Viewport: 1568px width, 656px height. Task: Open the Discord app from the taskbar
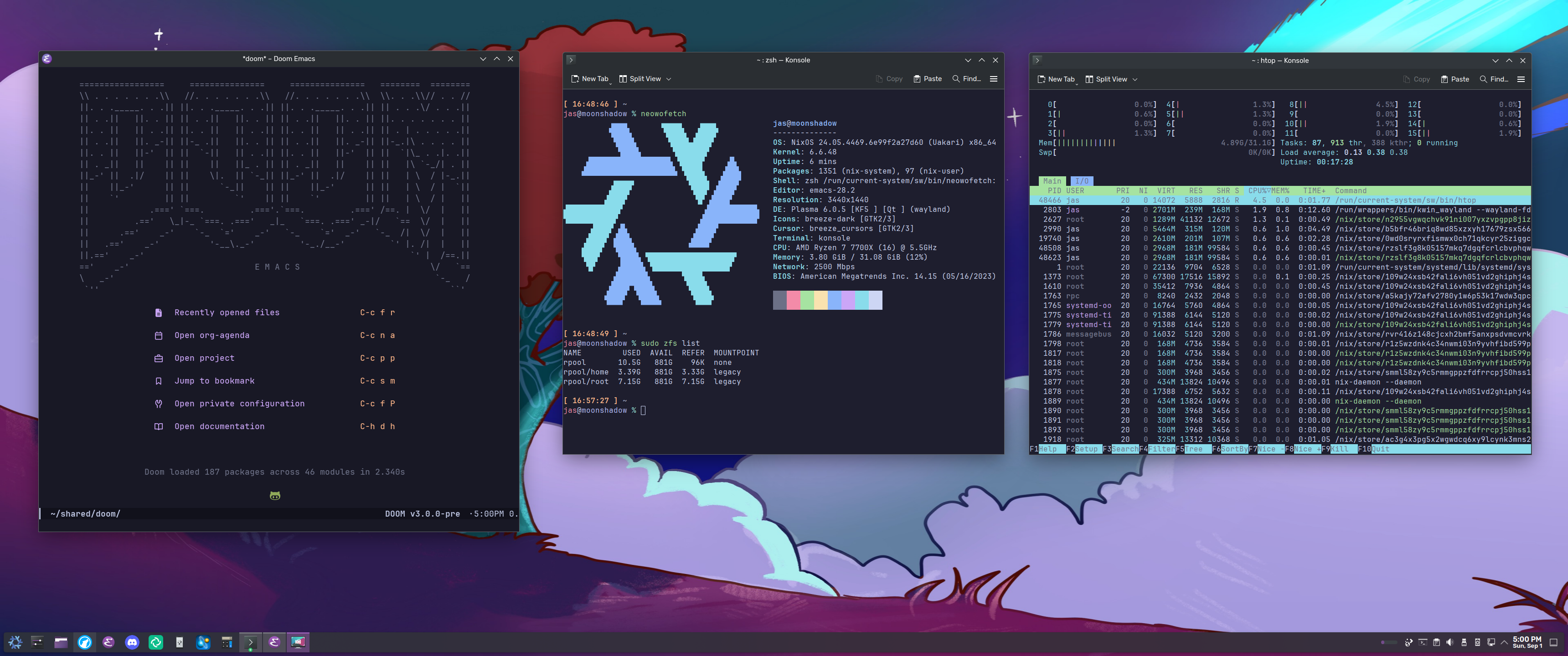132,642
